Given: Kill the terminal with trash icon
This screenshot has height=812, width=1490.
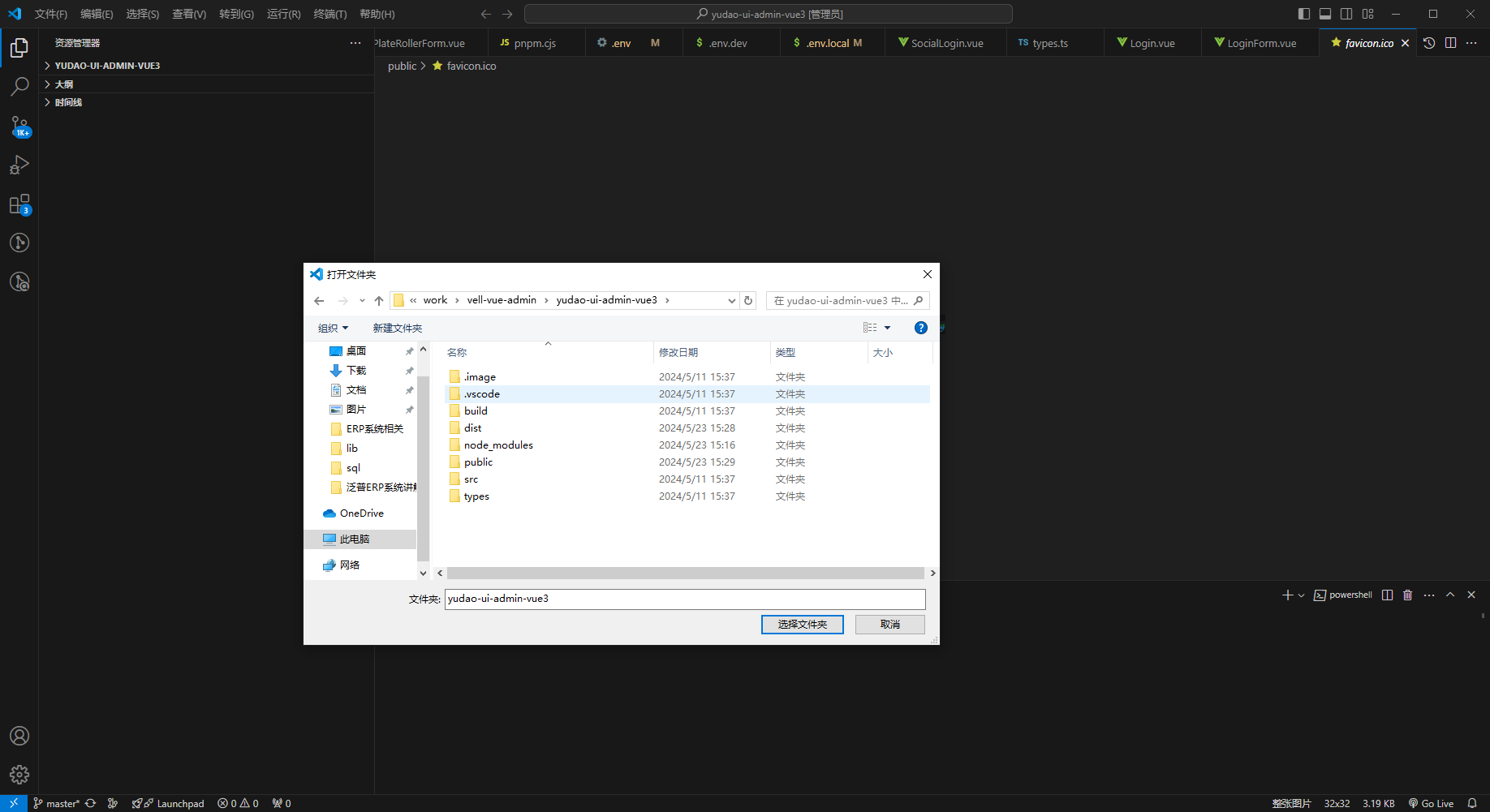Looking at the screenshot, I should coord(1408,595).
